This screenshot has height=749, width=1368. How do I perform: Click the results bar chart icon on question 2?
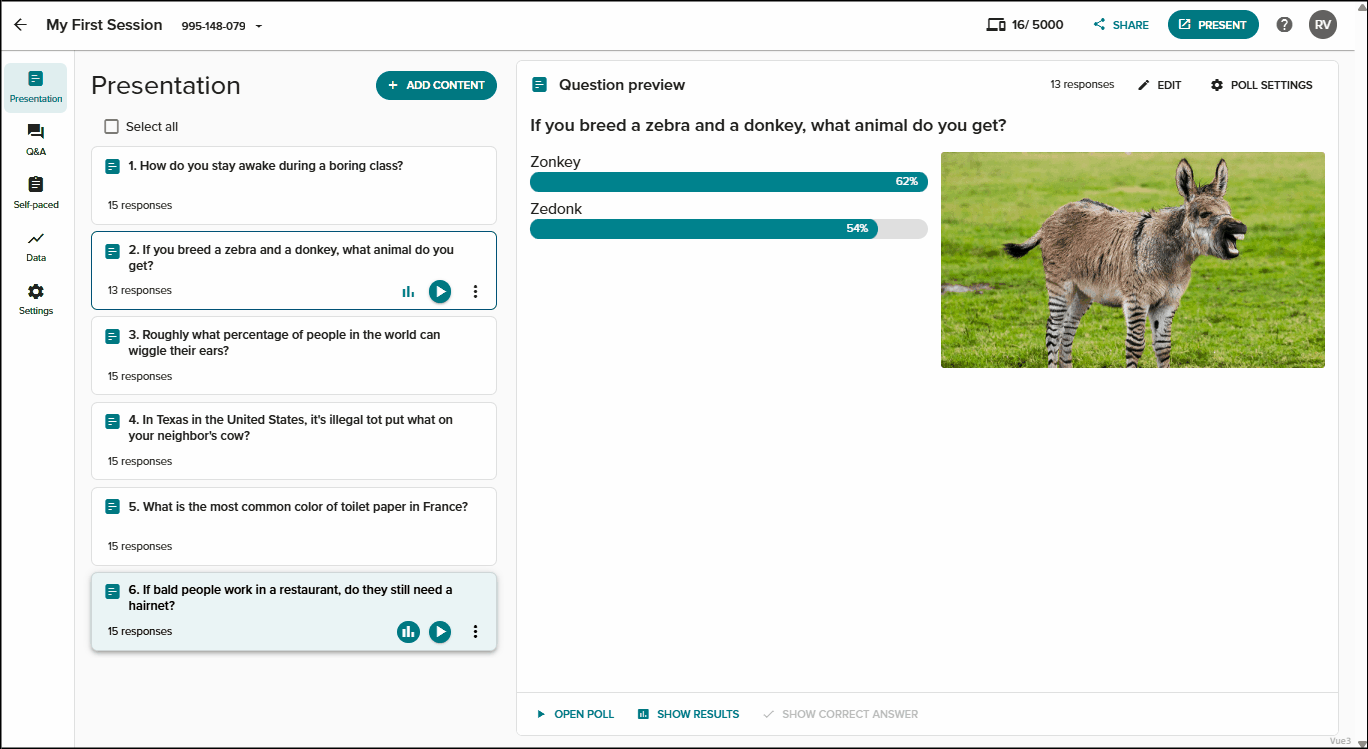(408, 292)
